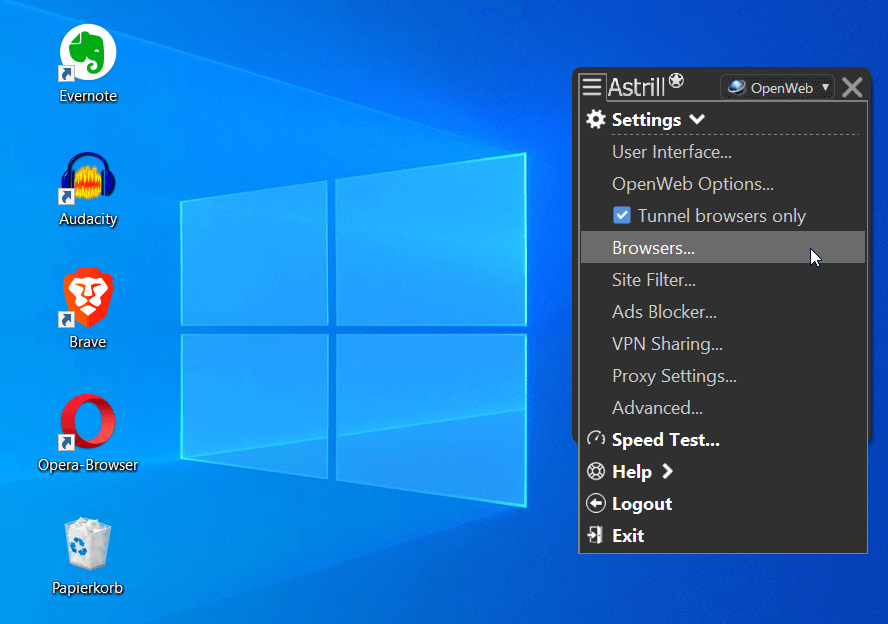888x624 pixels.
Task: Open OpenWeb Options
Action: click(x=723, y=184)
